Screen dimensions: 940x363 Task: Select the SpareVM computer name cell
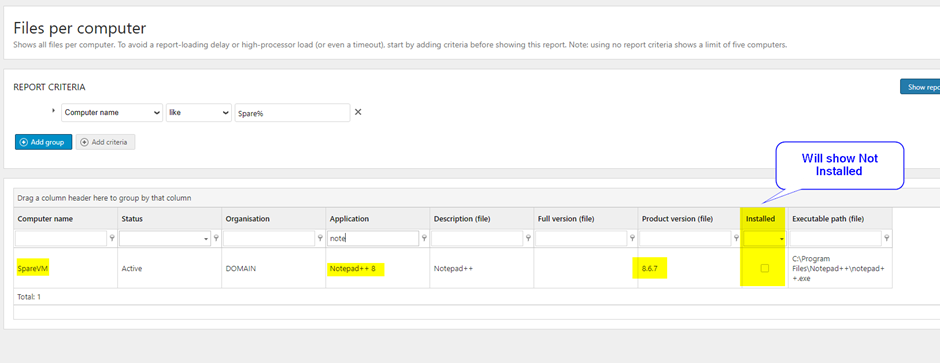65,268
